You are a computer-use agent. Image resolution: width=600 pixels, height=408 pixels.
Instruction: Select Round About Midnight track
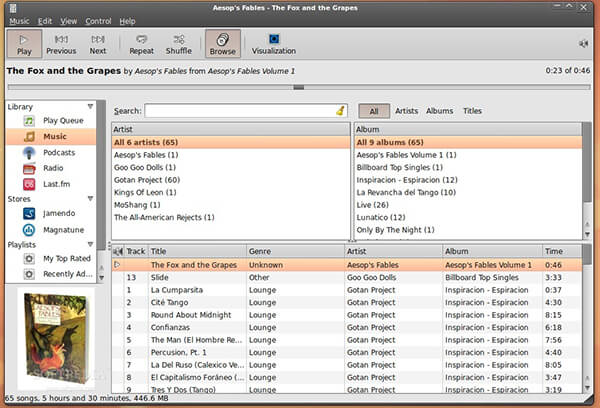tap(347, 315)
